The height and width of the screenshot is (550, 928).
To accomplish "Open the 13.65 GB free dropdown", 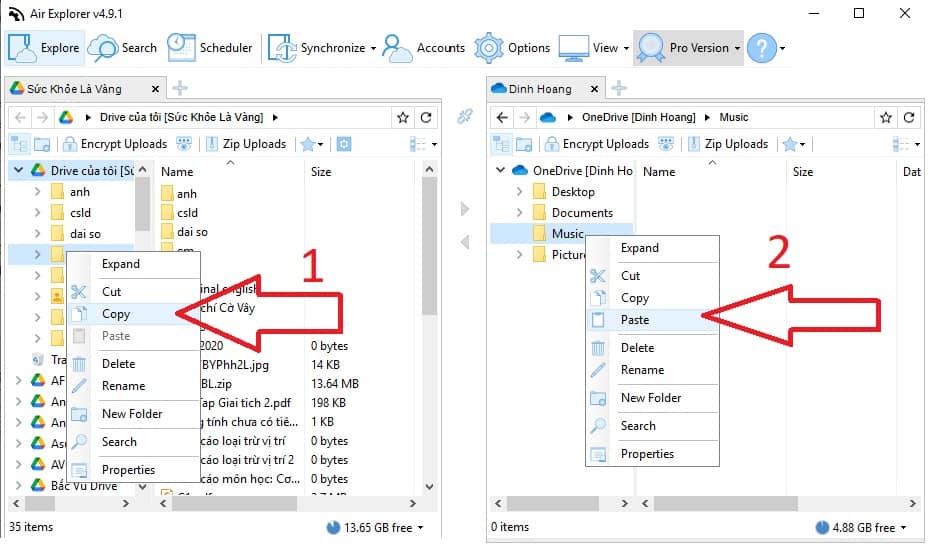I will [x=375, y=527].
